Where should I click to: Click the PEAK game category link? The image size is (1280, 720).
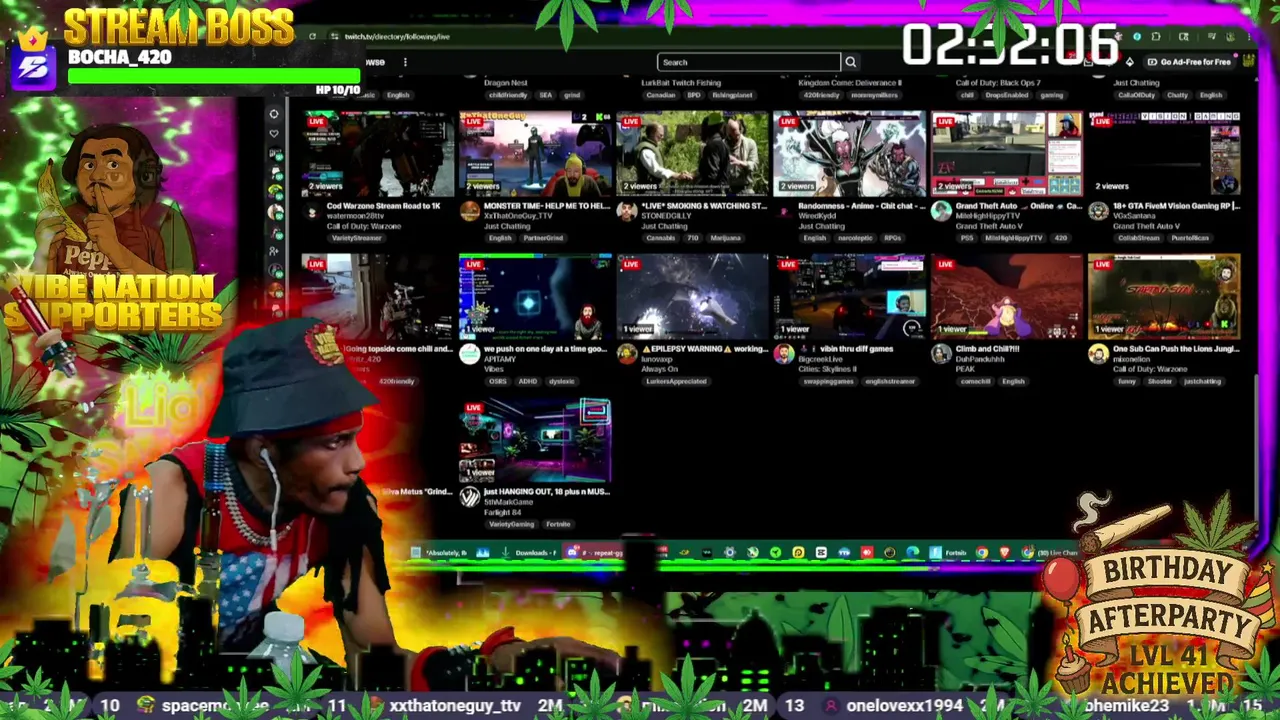pos(964,369)
